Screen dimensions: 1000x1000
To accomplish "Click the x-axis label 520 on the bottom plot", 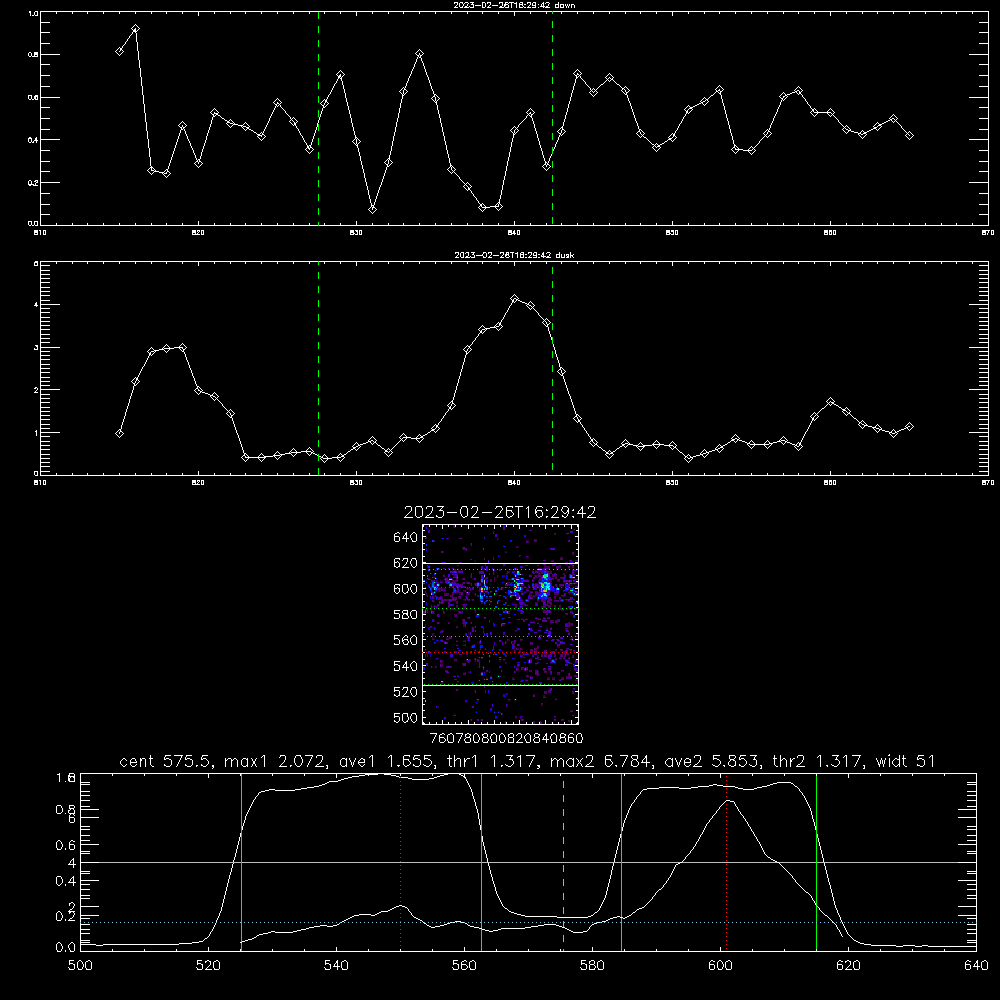I will (208, 966).
